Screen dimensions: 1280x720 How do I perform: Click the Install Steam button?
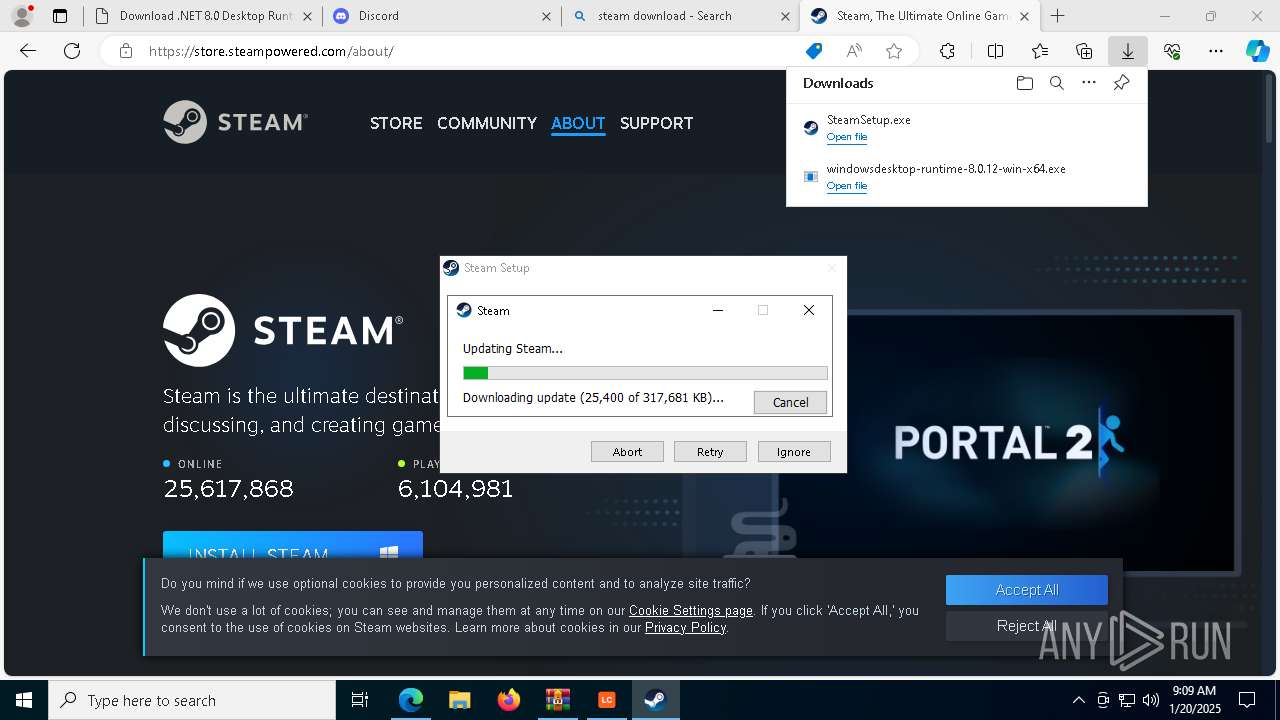(293, 546)
